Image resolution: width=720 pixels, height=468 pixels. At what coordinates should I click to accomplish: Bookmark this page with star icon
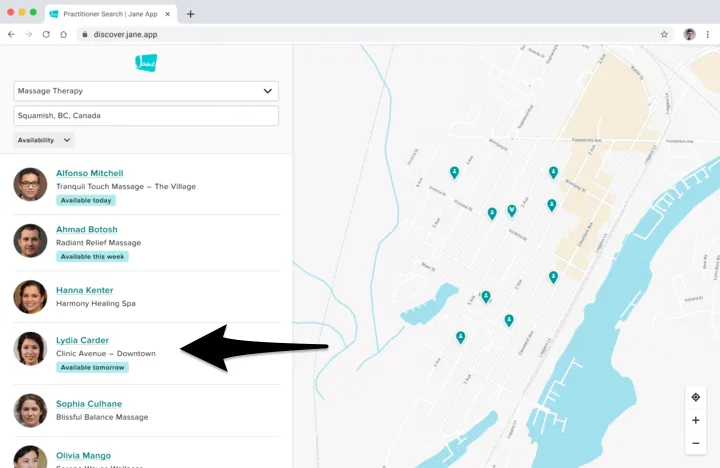pos(664,34)
